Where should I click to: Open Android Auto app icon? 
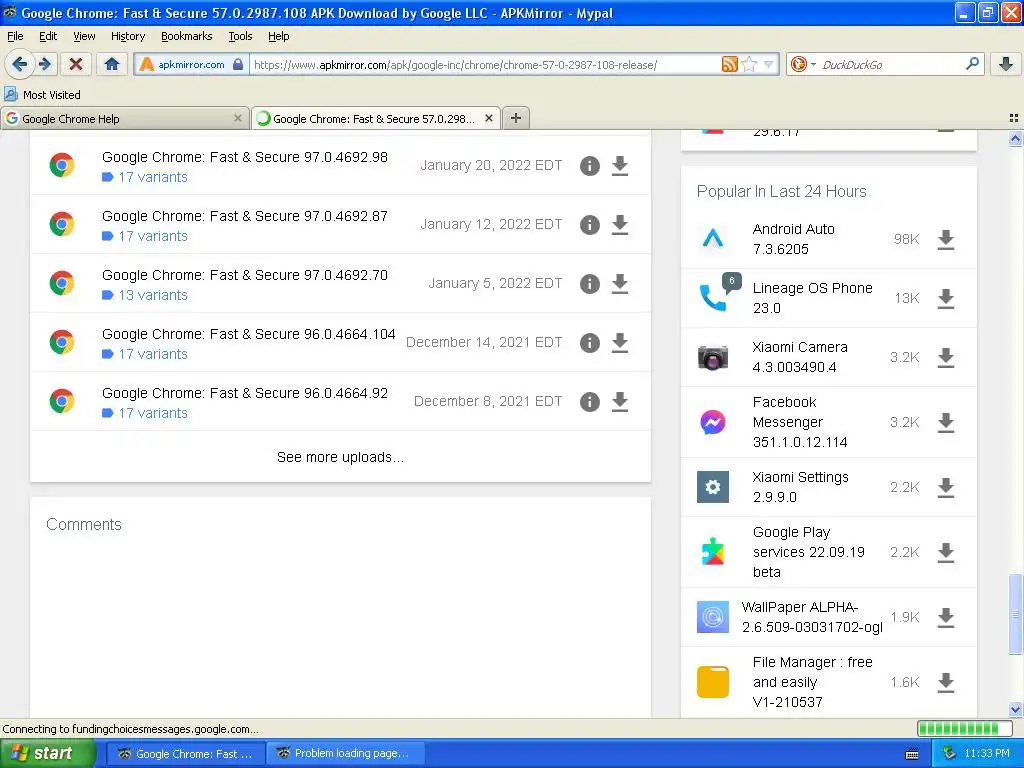(712, 239)
